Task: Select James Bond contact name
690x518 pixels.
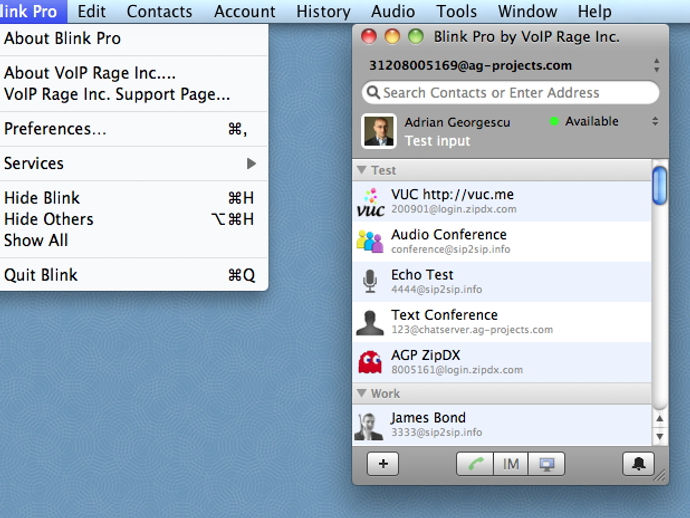Action: pos(428,417)
